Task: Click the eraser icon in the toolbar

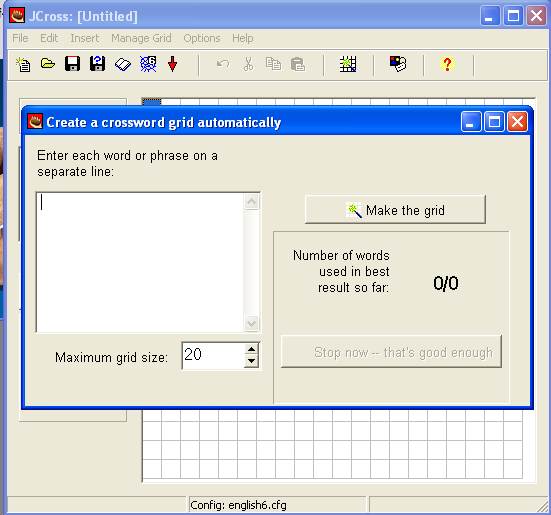Action: (x=123, y=65)
